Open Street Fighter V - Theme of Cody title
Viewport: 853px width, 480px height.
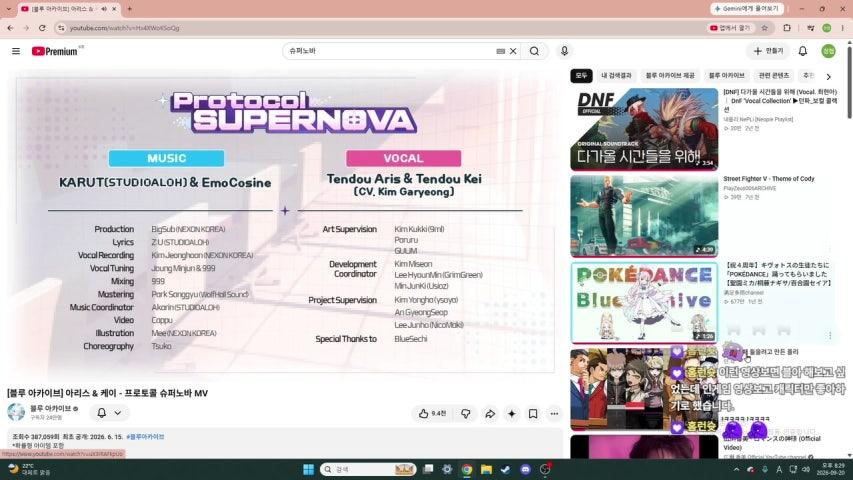768,179
